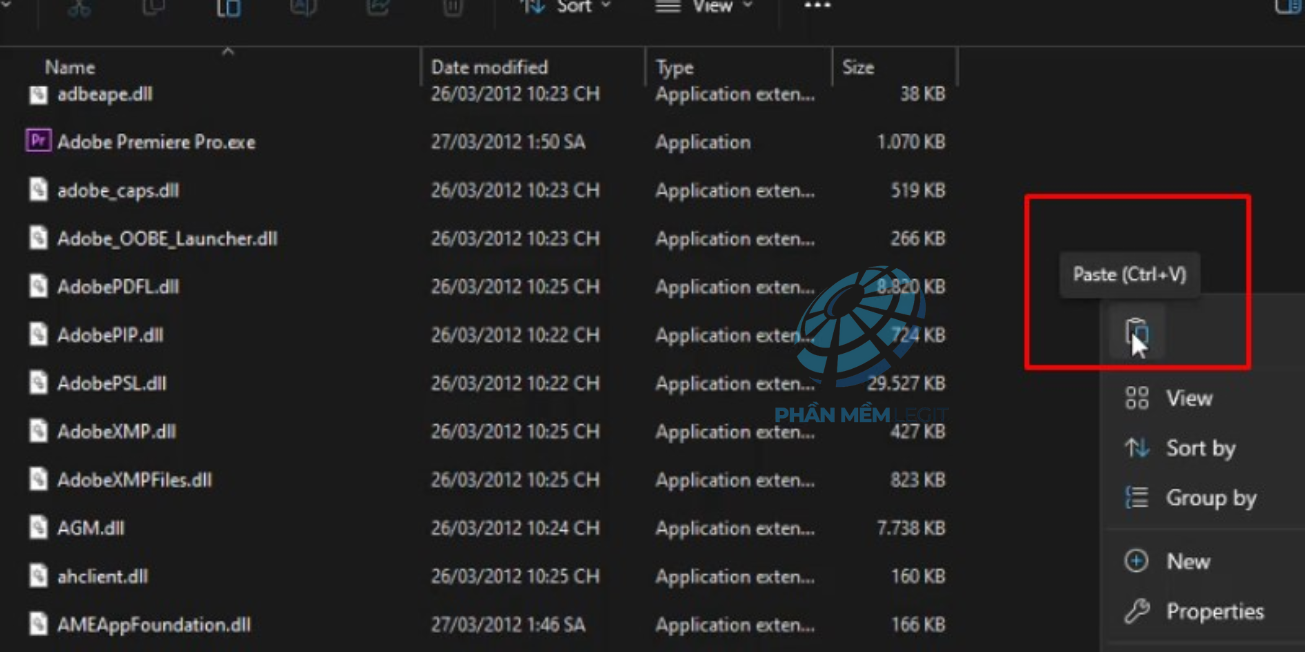Click the 38 KB size cell
This screenshot has height=656, width=1305.
point(922,94)
